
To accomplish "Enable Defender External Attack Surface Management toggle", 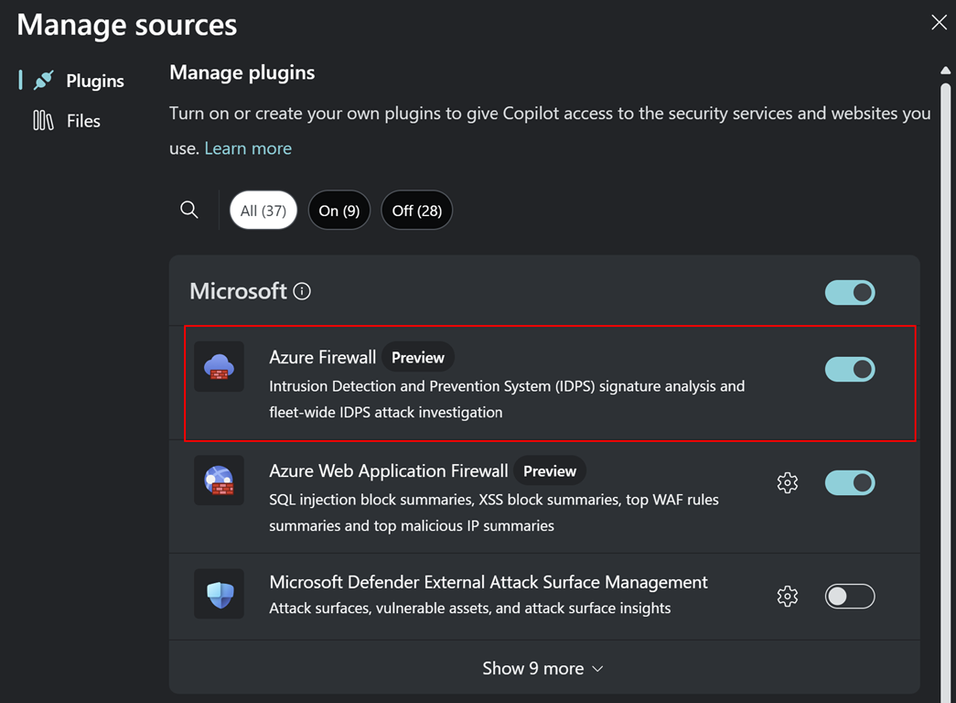I will (x=849, y=597).
